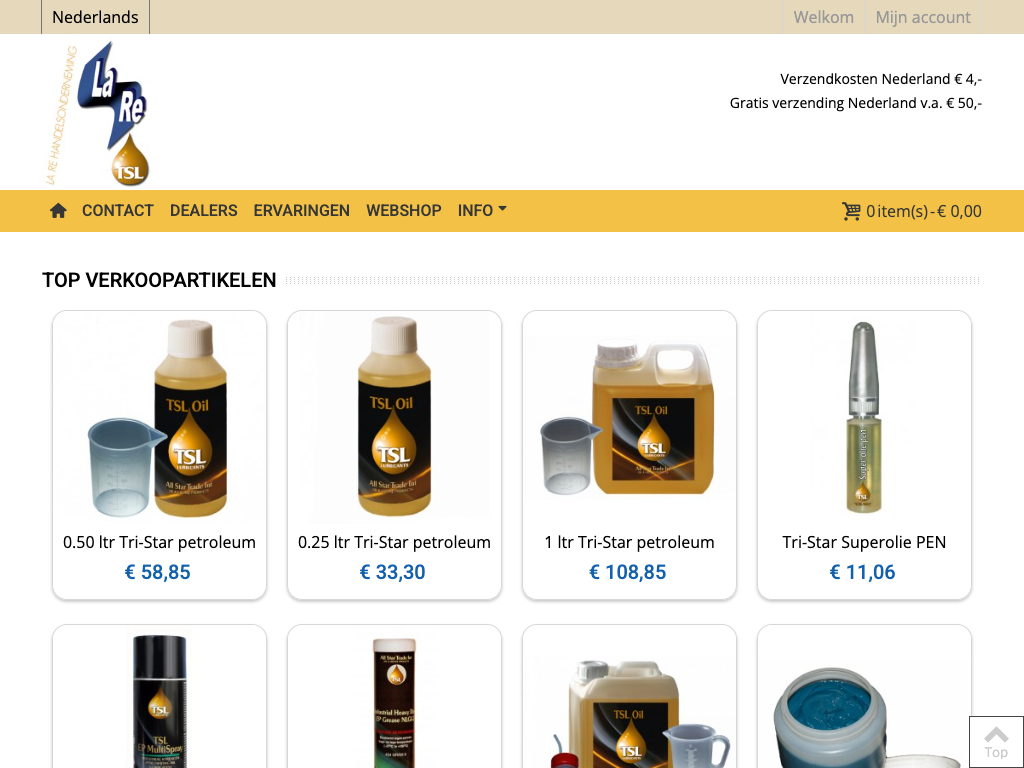Image resolution: width=1024 pixels, height=768 pixels.
Task: Open the Nederlands language selector
Action: [95, 17]
